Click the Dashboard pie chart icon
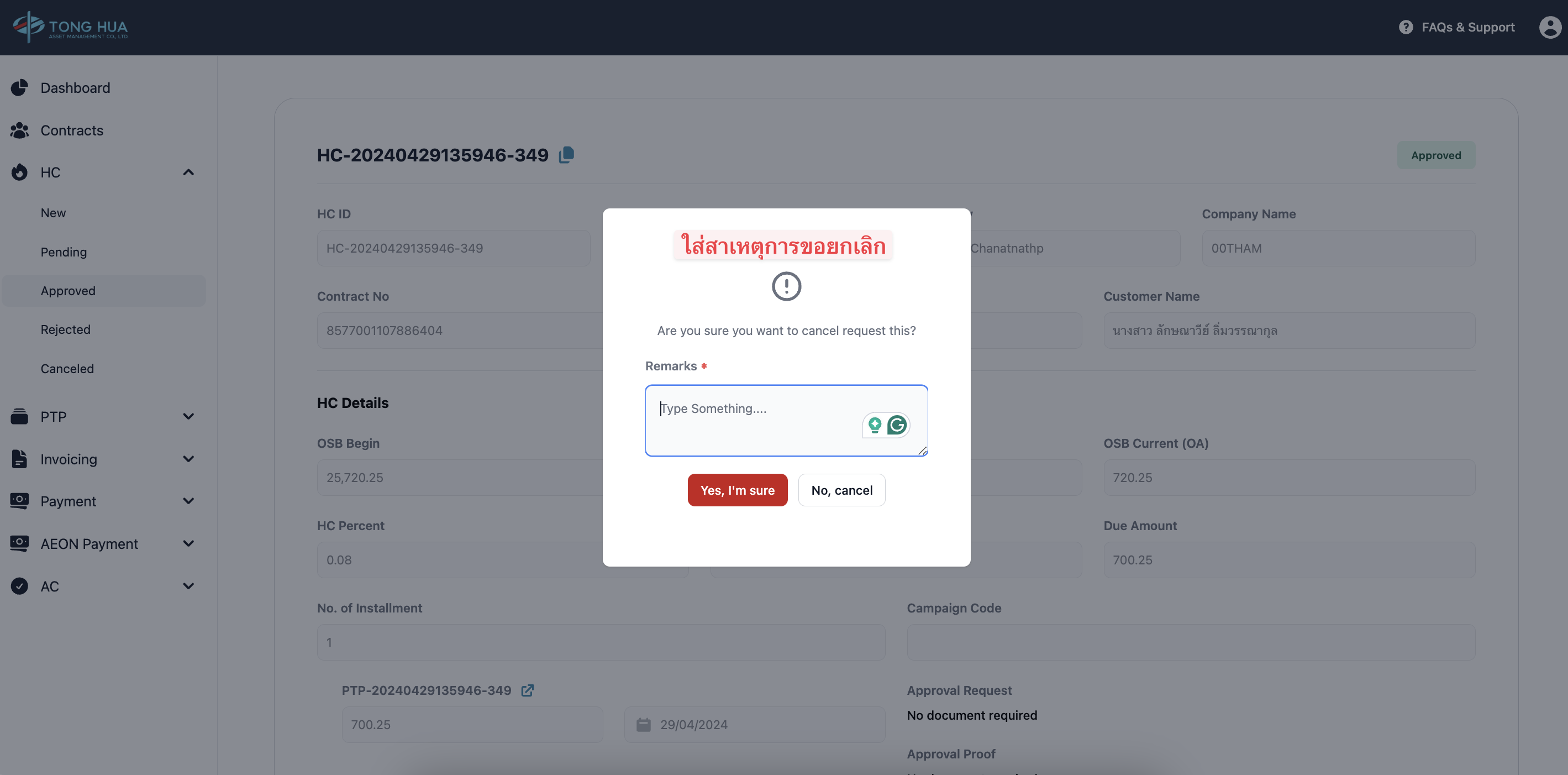Image resolution: width=1568 pixels, height=775 pixels. 19,88
